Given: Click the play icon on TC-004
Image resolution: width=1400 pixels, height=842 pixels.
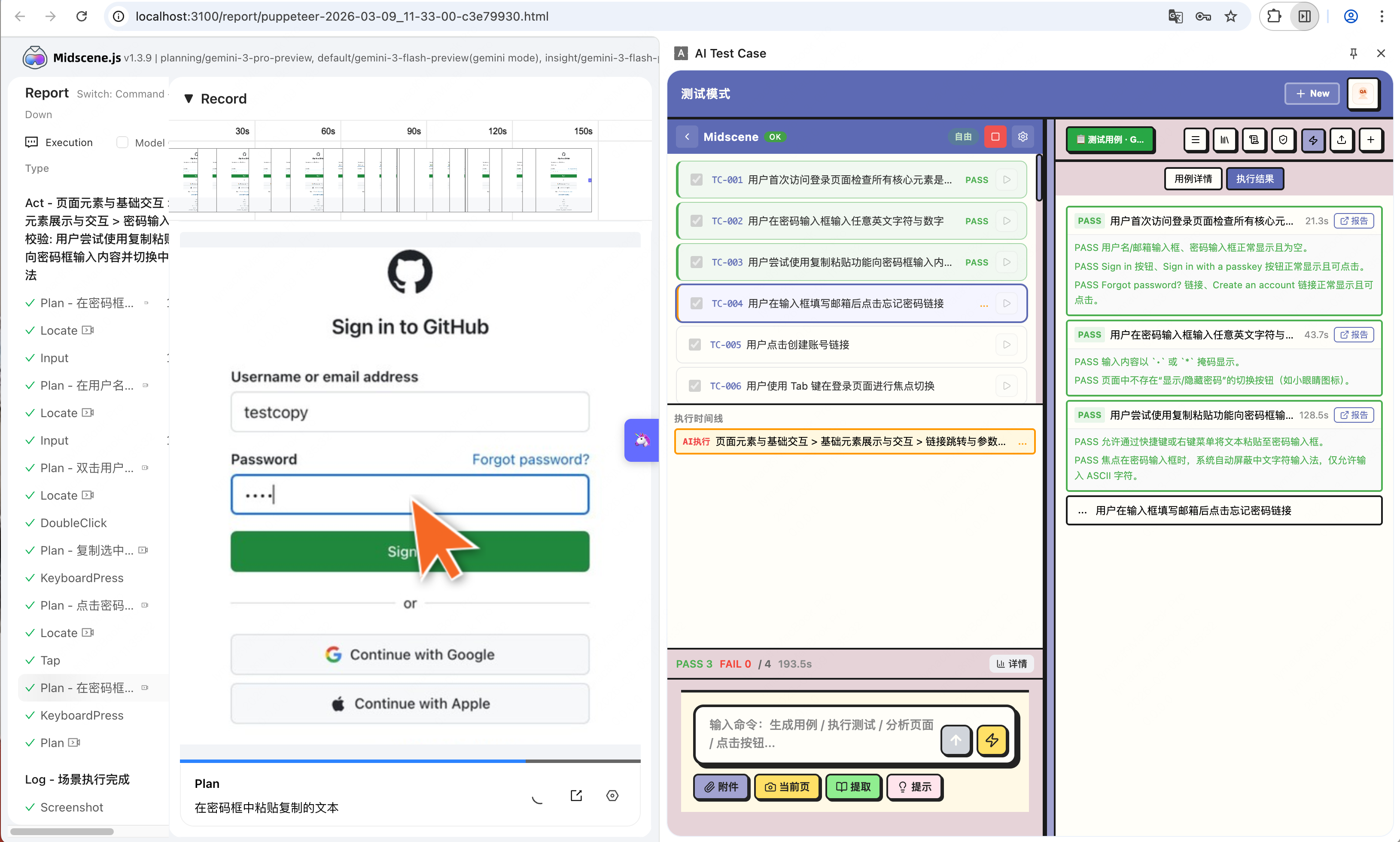Looking at the screenshot, I should pos(1007,304).
